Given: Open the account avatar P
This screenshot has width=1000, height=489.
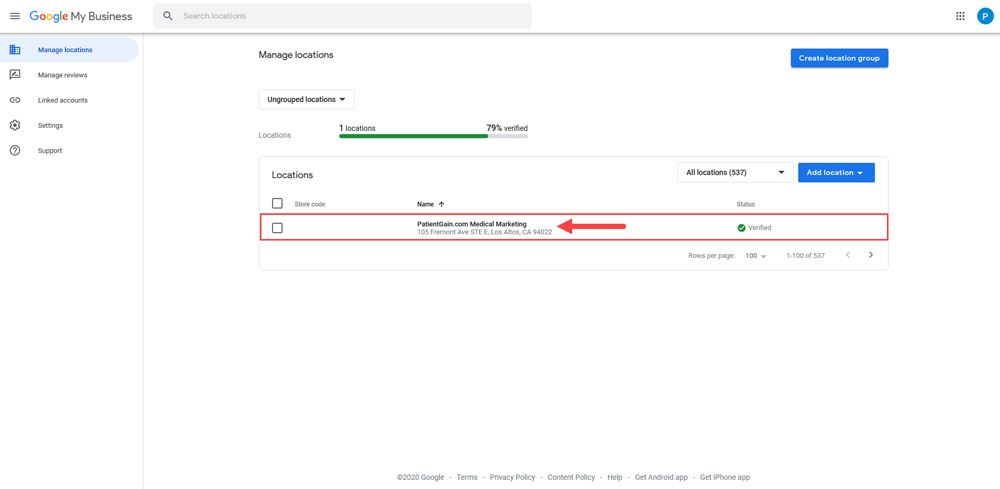Looking at the screenshot, I should tap(985, 16).
